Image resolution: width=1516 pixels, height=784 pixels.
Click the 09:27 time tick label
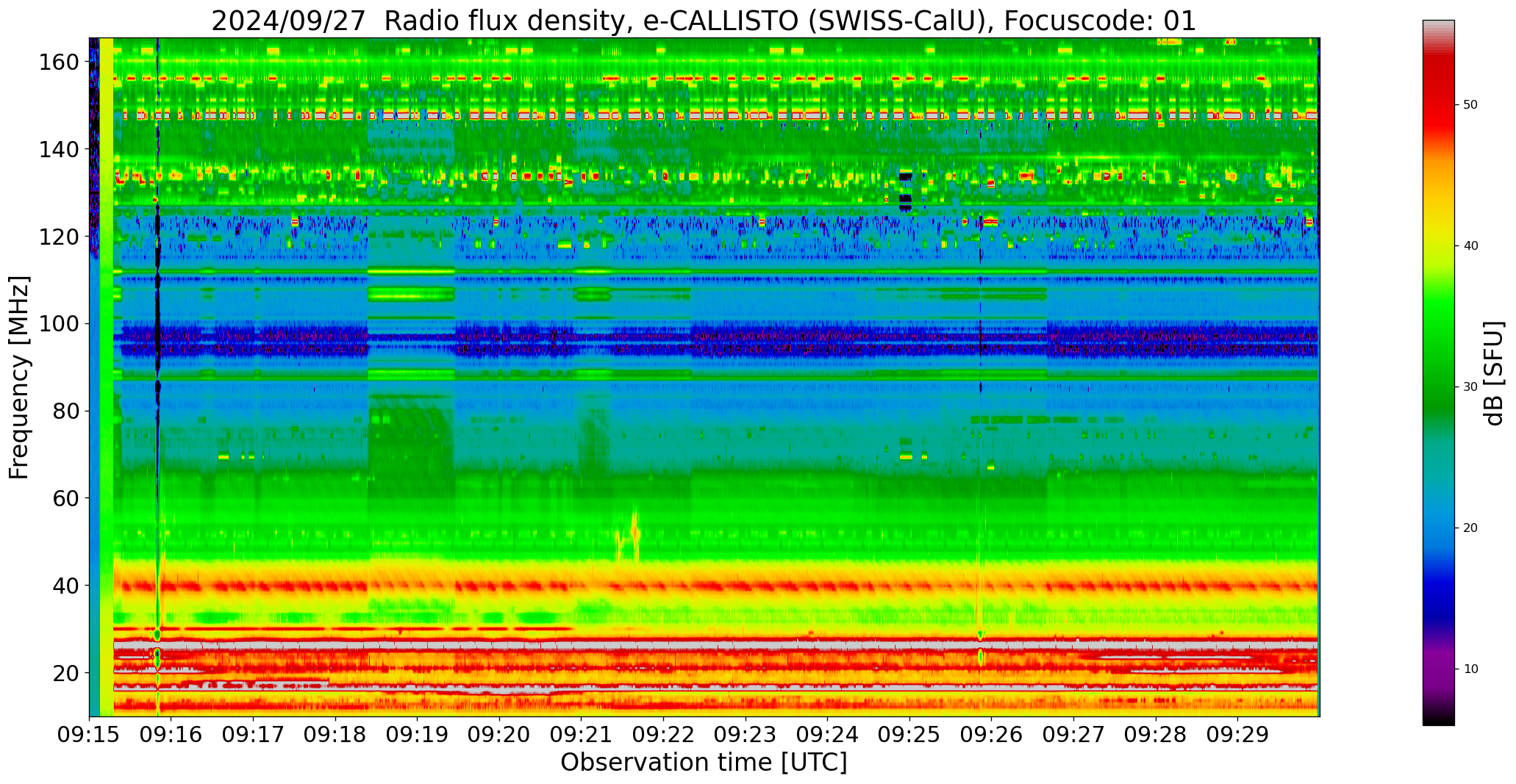(1073, 734)
